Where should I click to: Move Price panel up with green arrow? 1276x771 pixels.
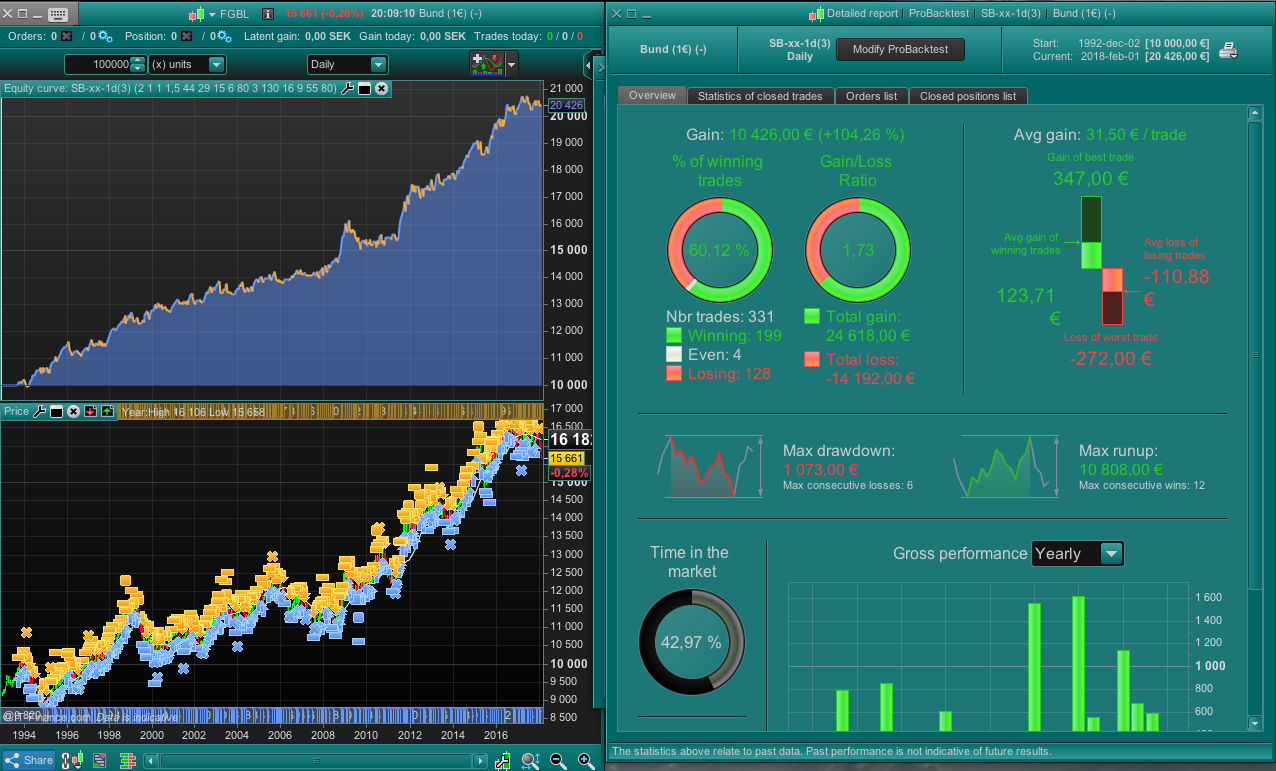[x=107, y=411]
